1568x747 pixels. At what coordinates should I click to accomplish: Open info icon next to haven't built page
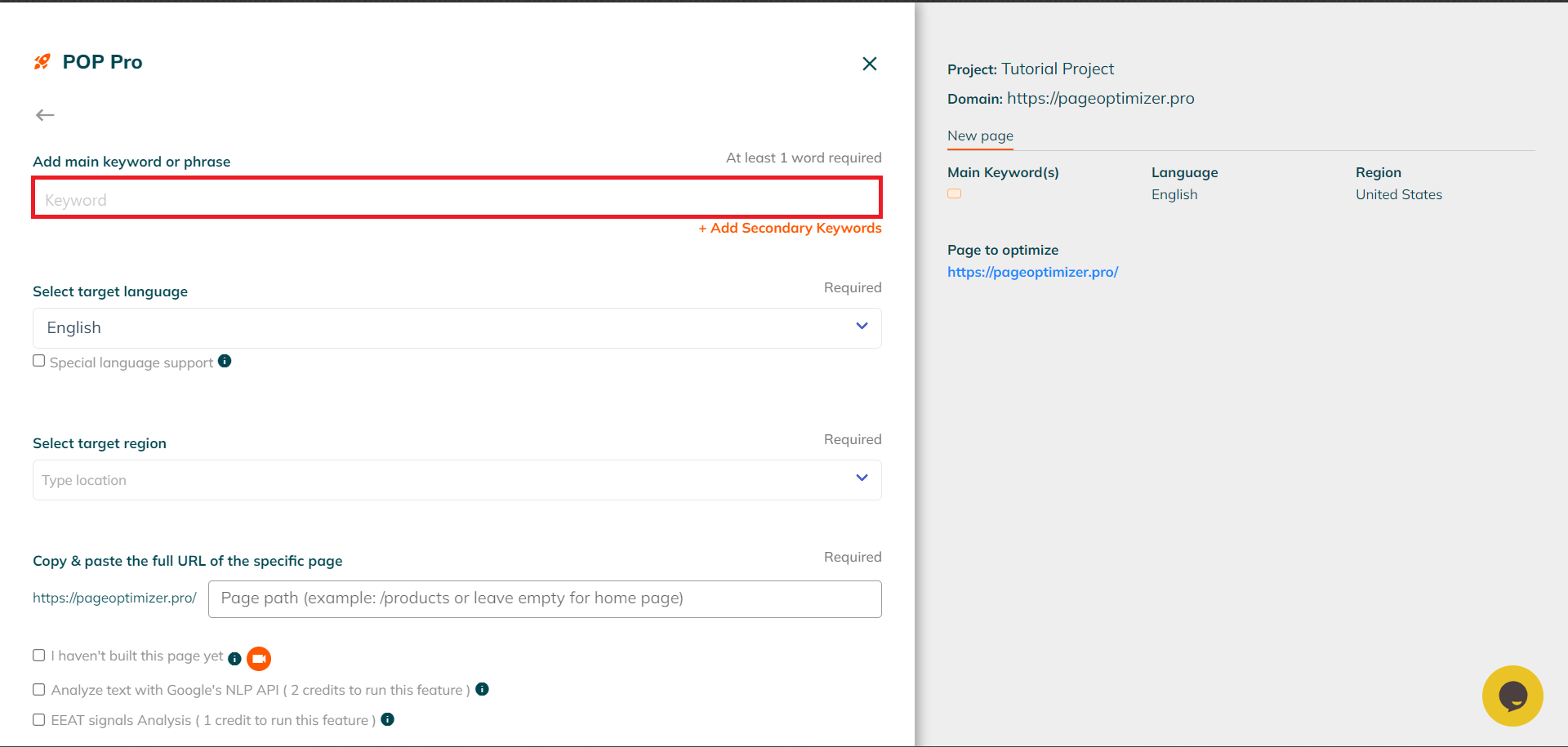pos(234,659)
